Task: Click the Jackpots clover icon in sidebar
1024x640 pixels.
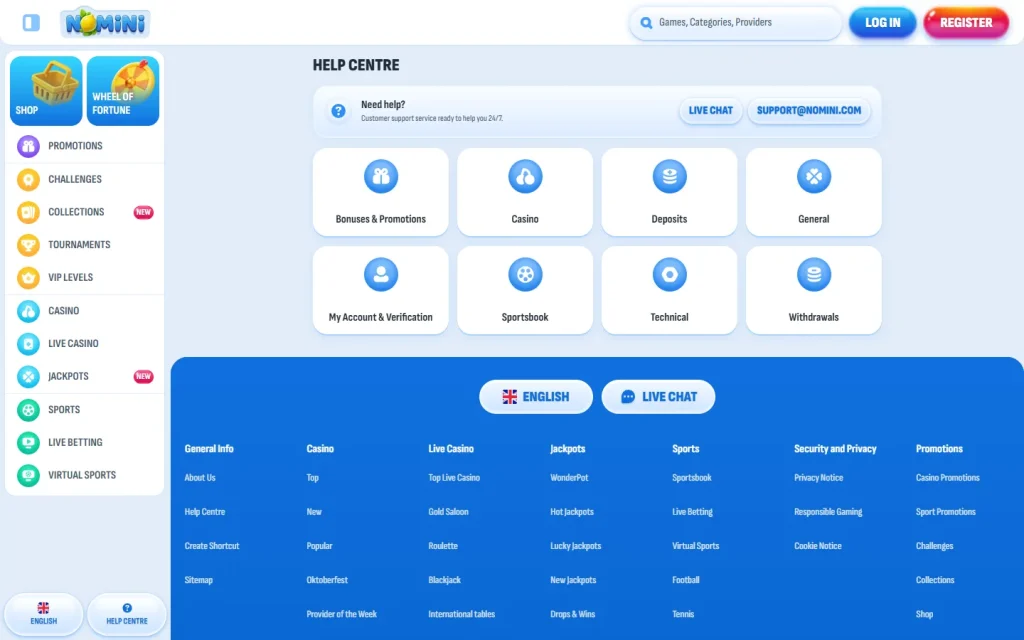Action: [28, 377]
